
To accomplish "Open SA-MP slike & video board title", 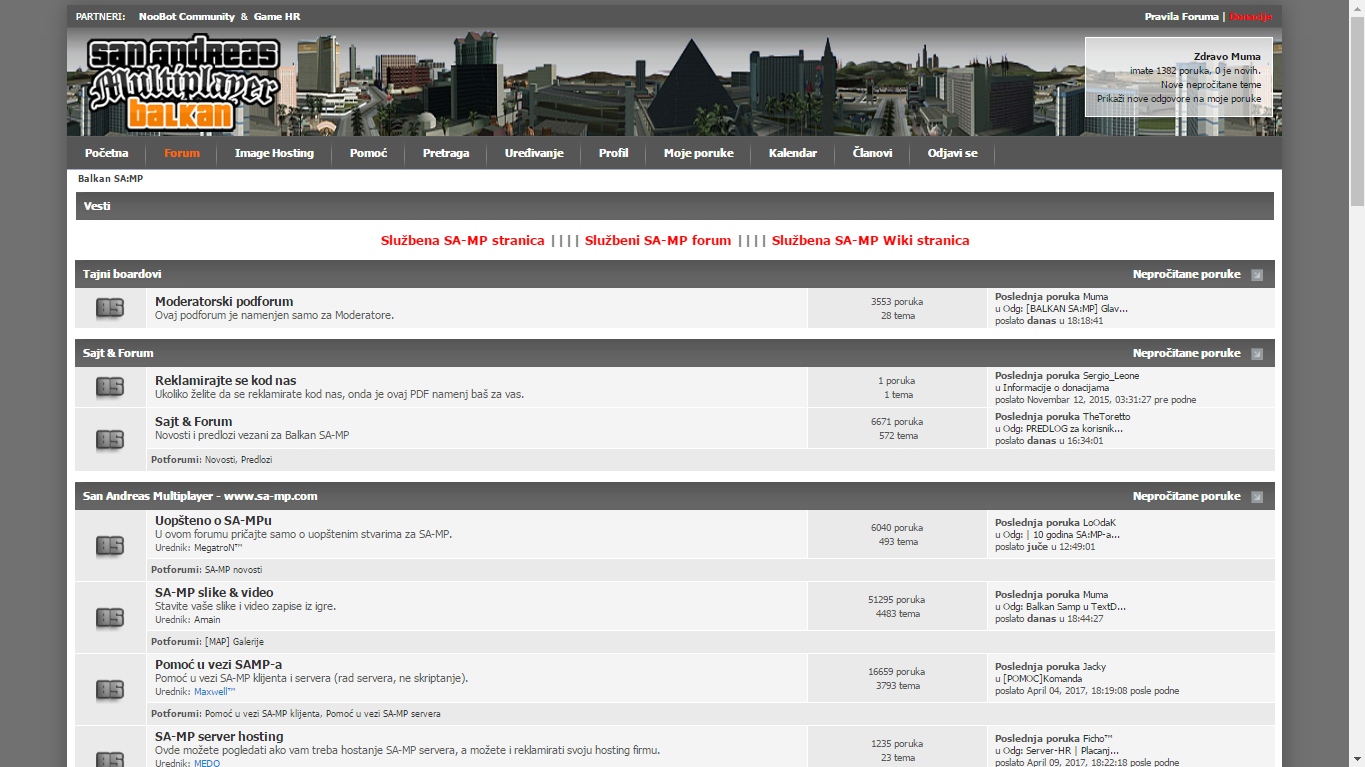I will point(214,593).
